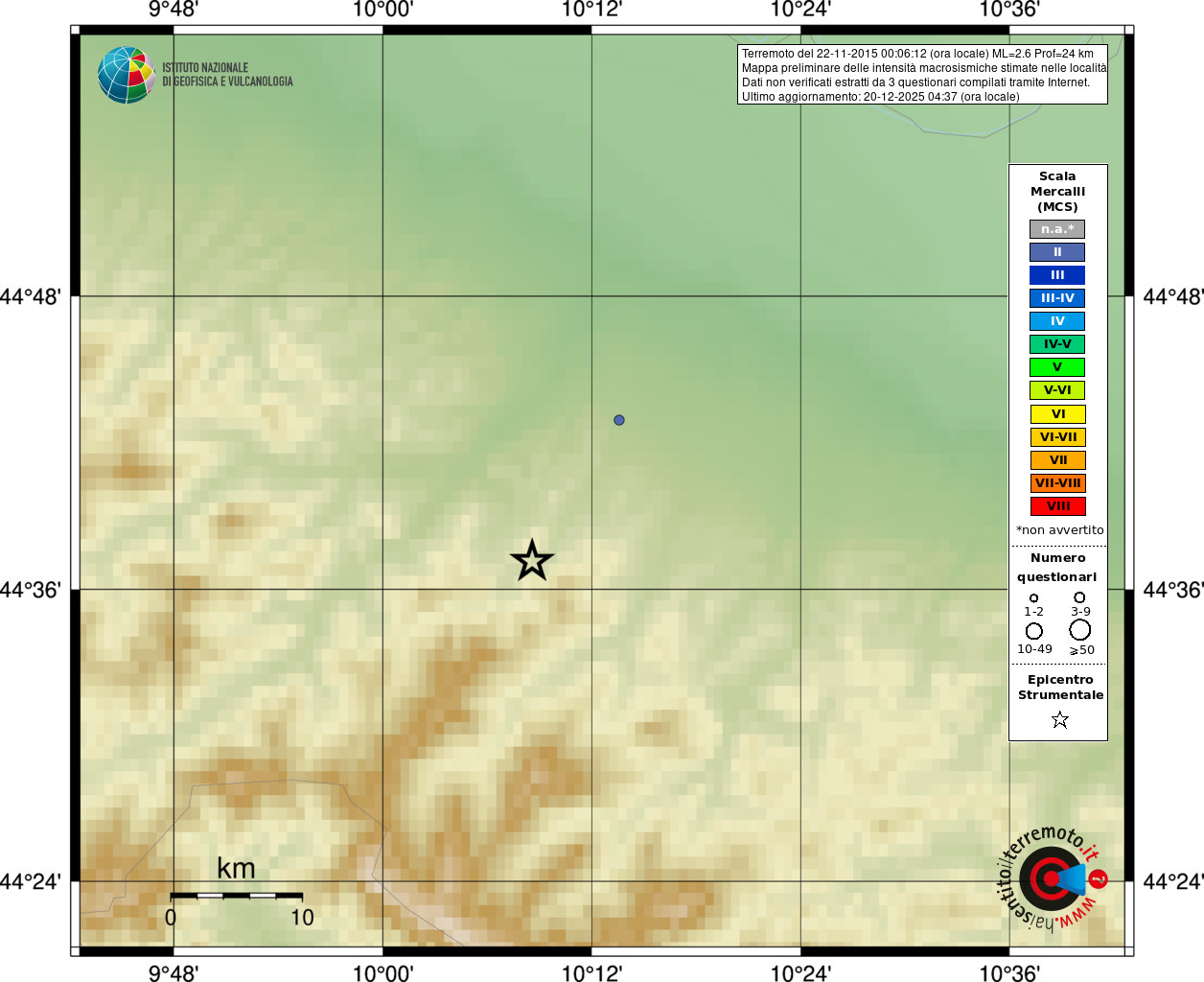Click the 'Mappa preliminare delle intensità' line
This screenshot has height=982, width=1204.
924,68
